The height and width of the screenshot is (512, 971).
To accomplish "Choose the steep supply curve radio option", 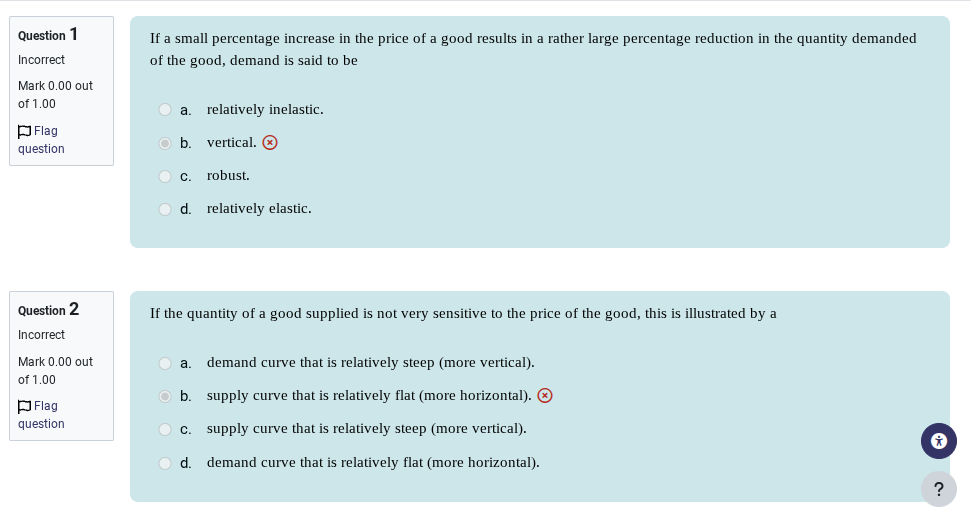I will 165,429.
